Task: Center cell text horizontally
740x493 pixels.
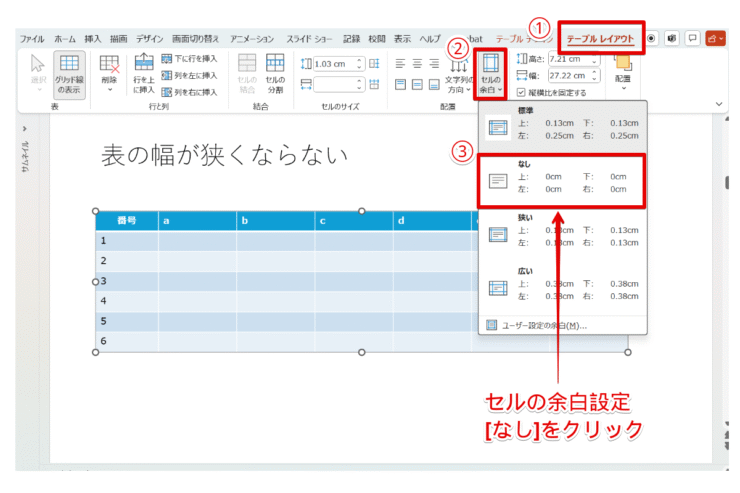Action: pos(417,64)
